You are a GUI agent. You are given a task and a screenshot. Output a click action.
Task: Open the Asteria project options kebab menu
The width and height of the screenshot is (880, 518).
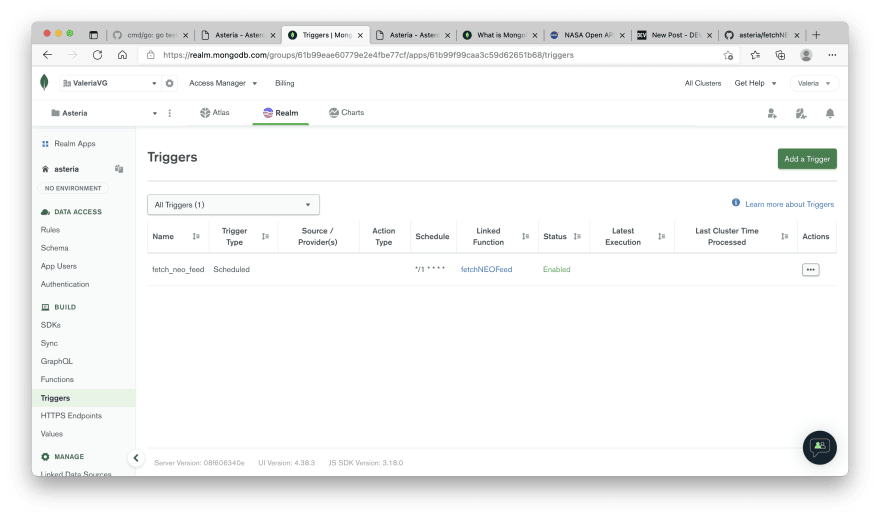tap(169, 113)
